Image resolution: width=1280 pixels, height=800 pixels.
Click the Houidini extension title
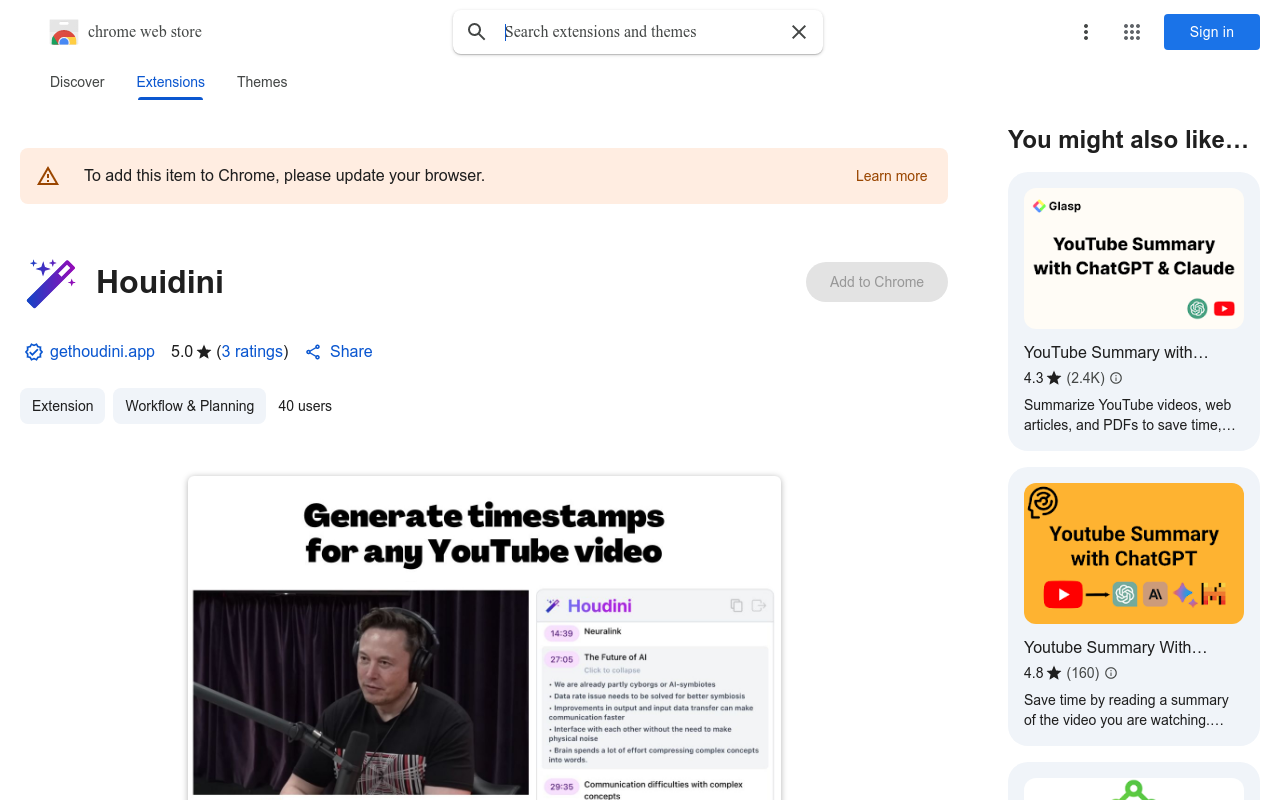pos(160,282)
